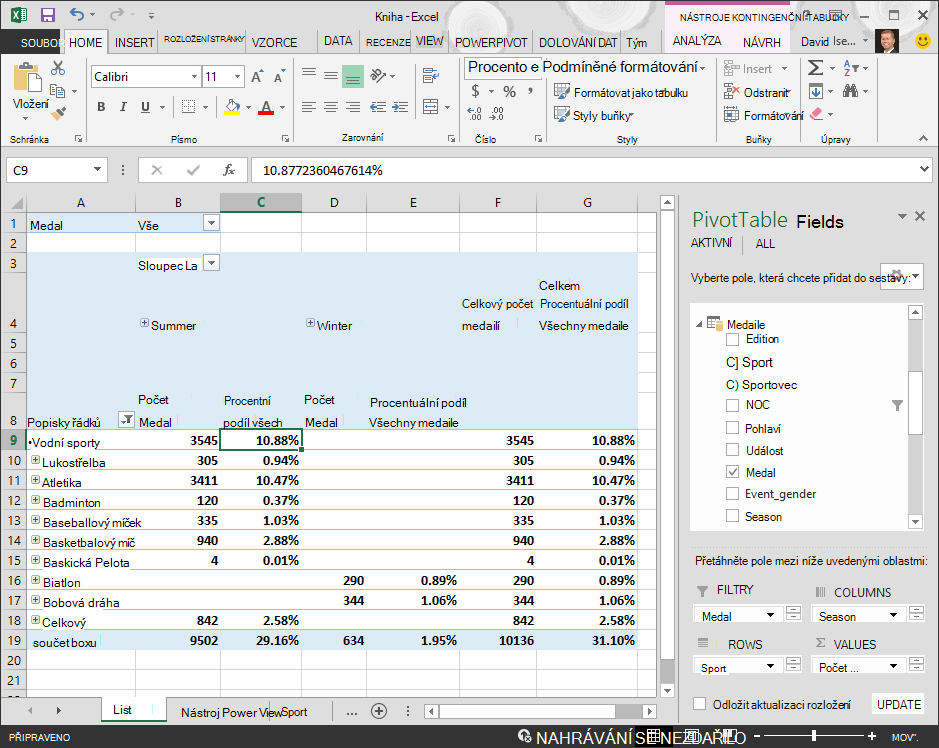
Task: Open the font name Calibri dropdown
Action: (194, 77)
